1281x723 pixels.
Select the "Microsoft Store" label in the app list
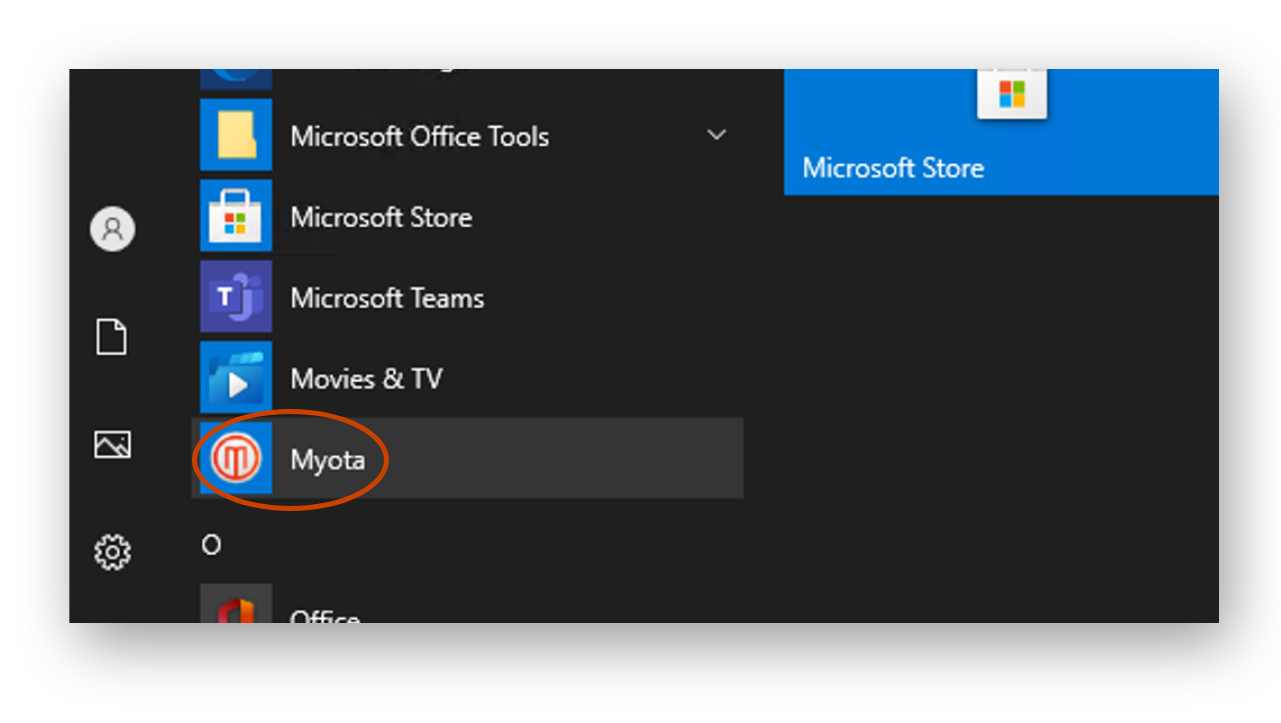[x=381, y=217]
